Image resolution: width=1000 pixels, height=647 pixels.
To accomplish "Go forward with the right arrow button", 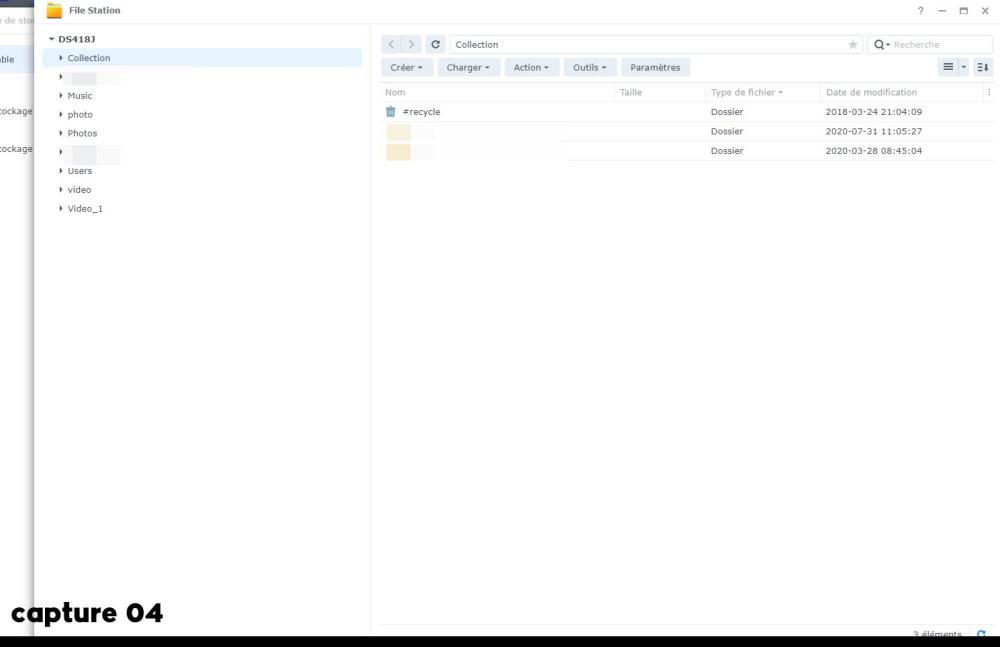I will point(411,45).
